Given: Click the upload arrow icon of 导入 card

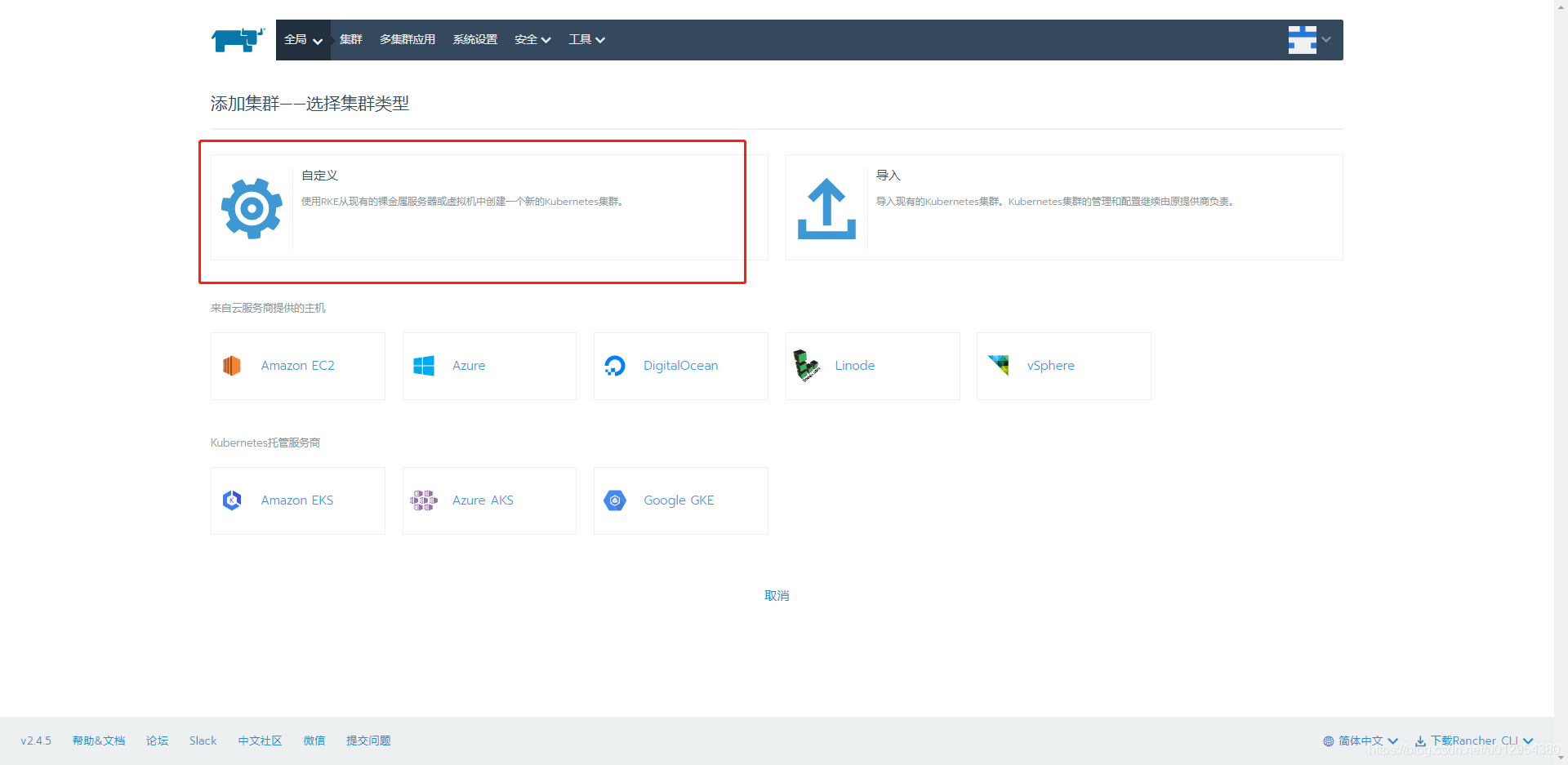Looking at the screenshot, I should coord(826,208).
